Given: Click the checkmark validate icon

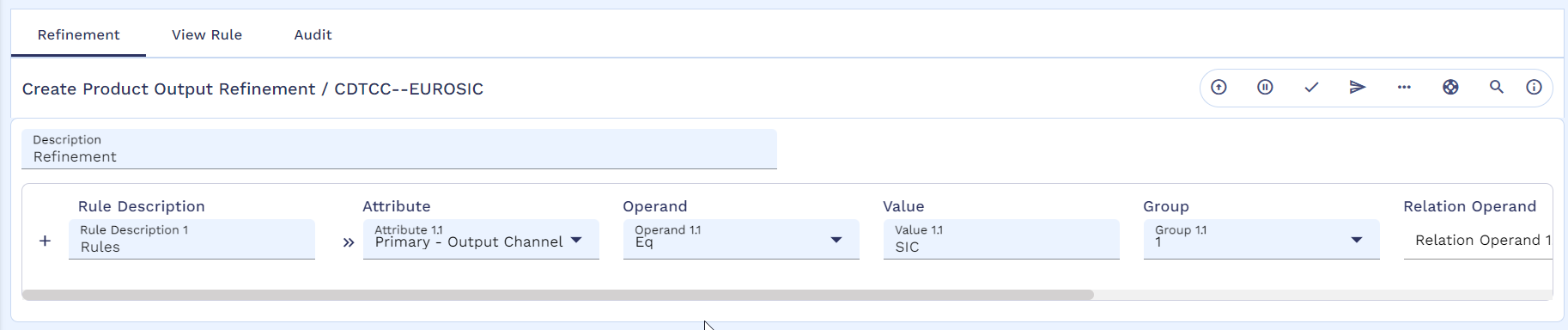Looking at the screenshot, I should coord(1311,87).
